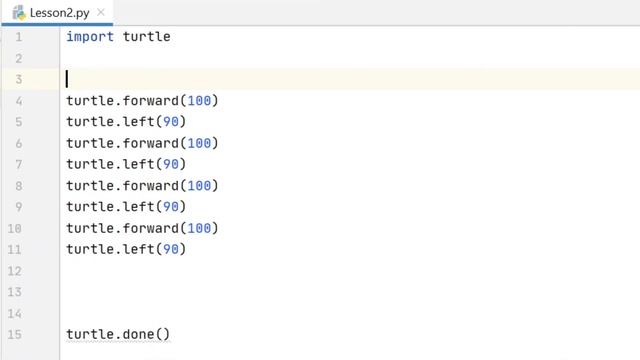The height and width of the screenshot is (360, 640).
Task: Select the Lesson2.py editor tab
Action: [57, 13]
